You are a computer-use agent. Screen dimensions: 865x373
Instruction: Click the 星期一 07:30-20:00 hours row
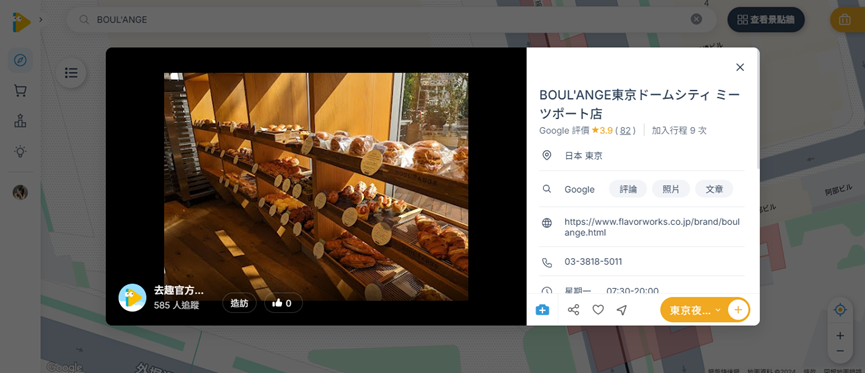coord(612,290)
